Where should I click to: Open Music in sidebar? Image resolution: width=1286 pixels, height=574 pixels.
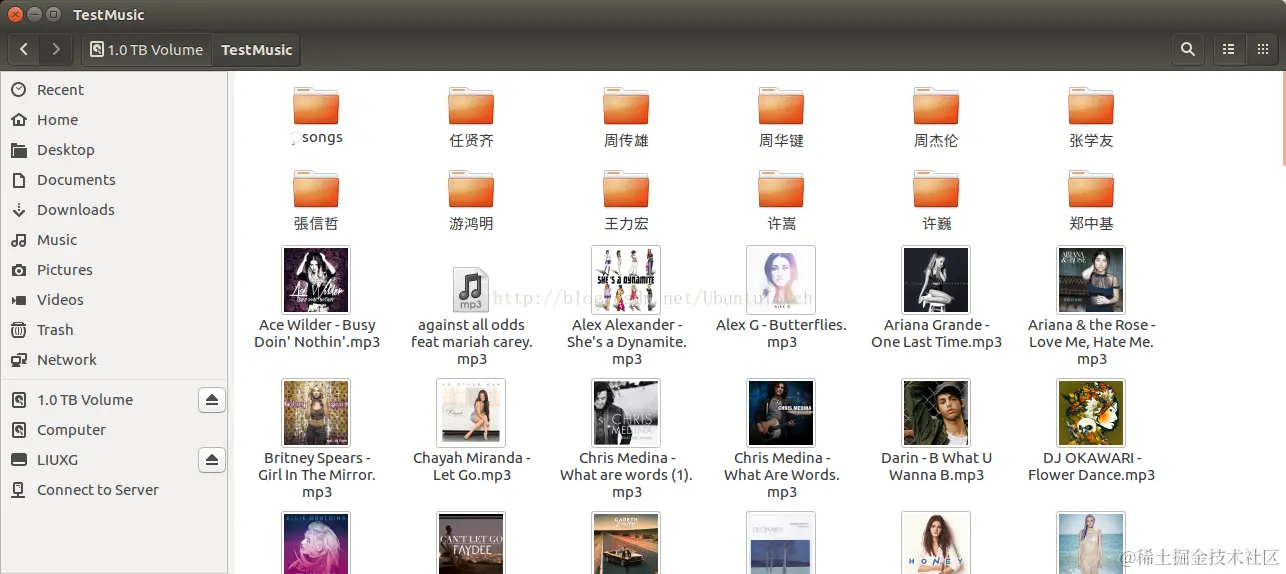click(115, 240)
